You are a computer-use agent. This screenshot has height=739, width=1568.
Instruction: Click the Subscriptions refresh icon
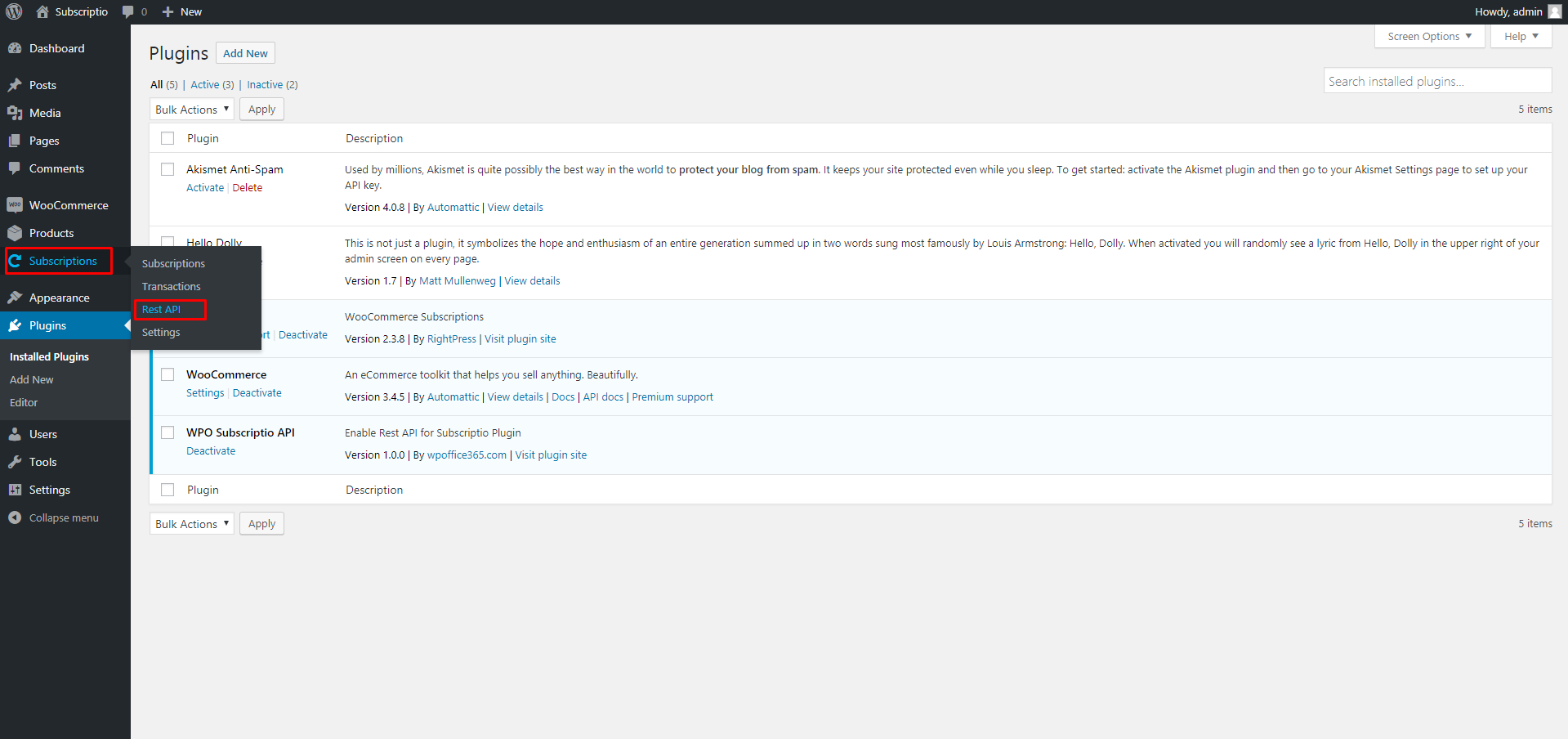pyautogui.click(x=15, y=261)
